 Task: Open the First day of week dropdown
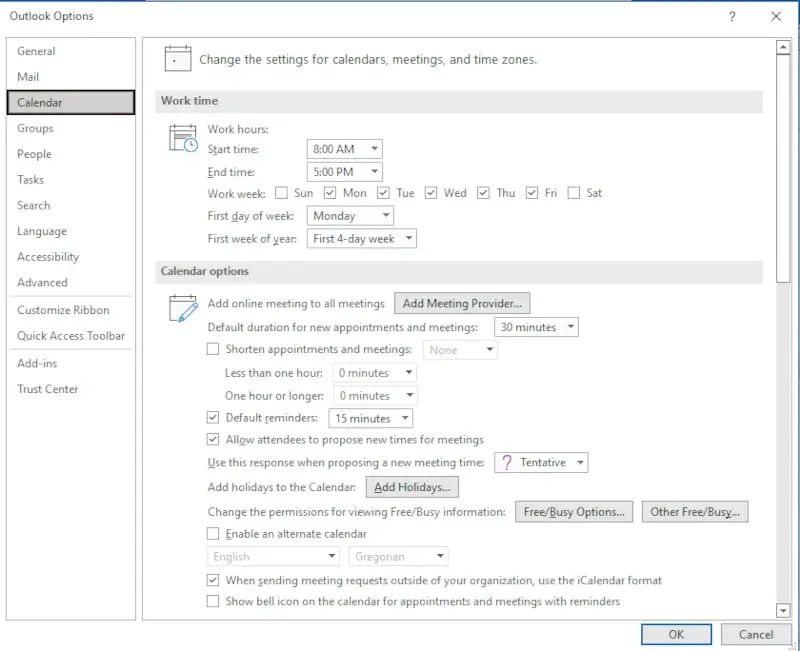point(350,216)
